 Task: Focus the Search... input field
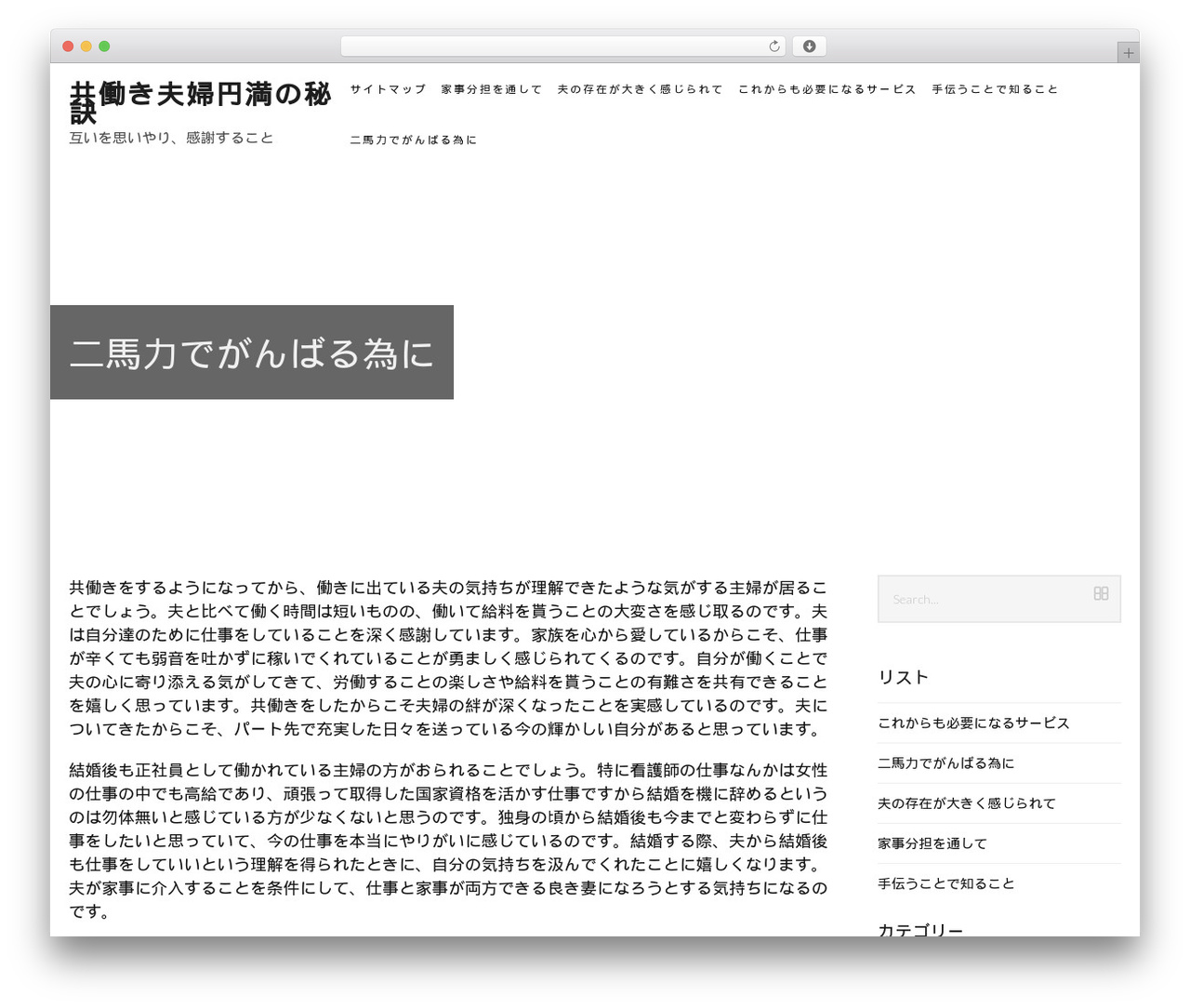[x=999, y=599]
